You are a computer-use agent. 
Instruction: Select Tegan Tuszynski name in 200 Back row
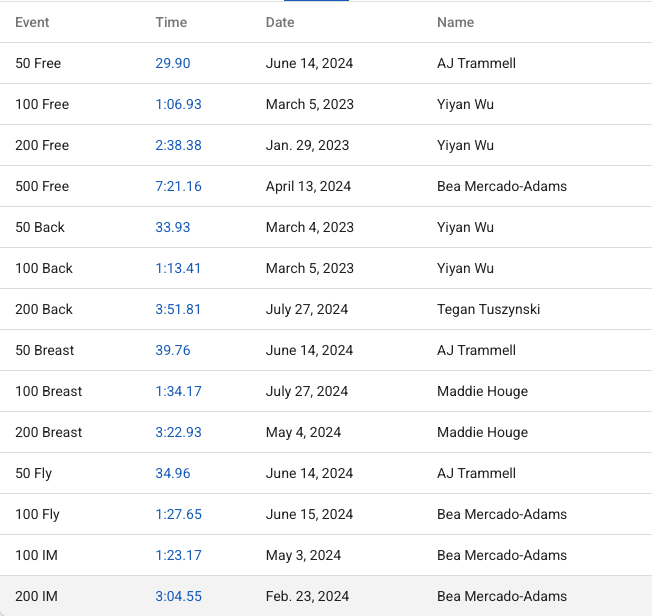tap(488, 309)
